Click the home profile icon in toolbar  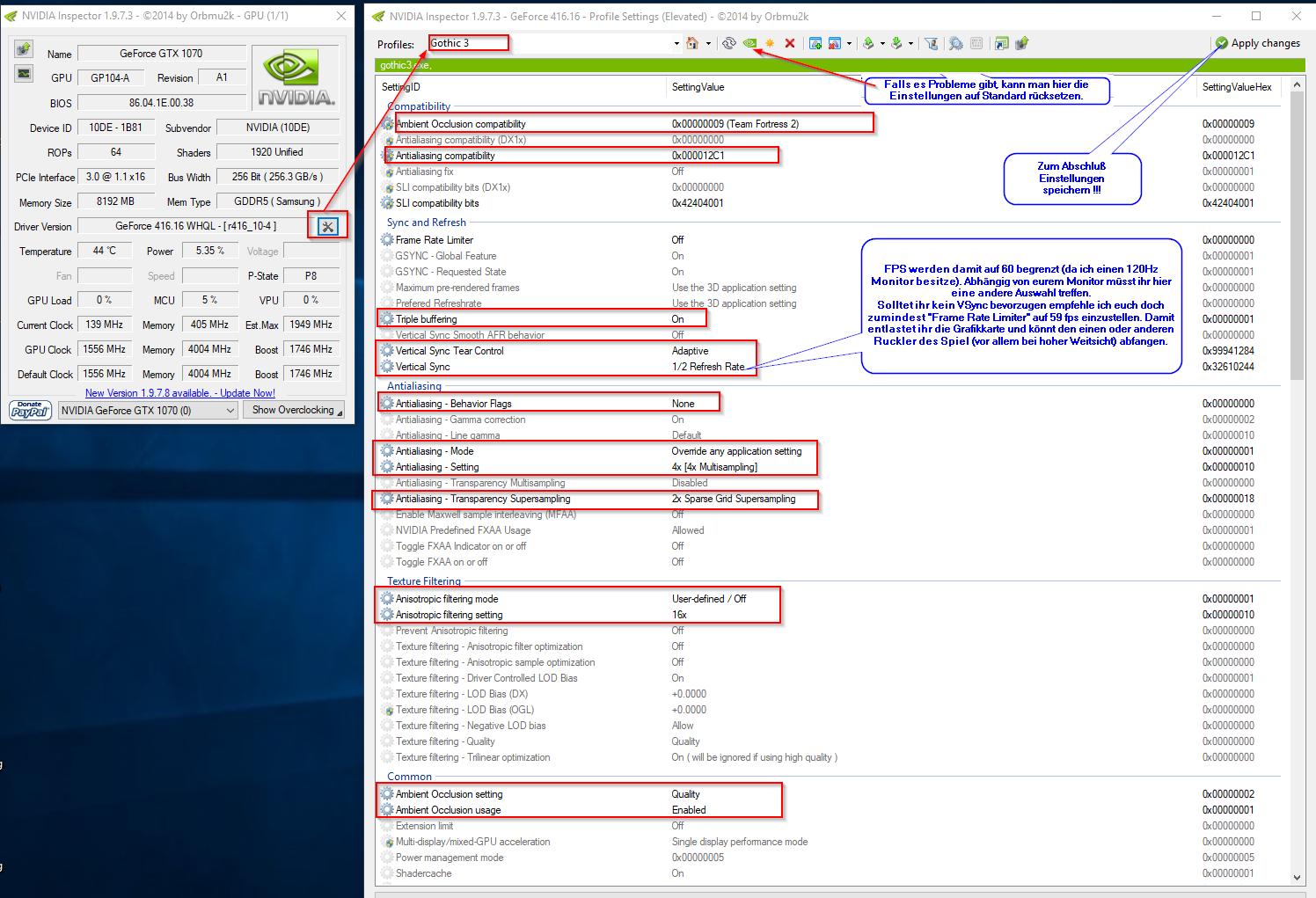click(x=692, y=43)
